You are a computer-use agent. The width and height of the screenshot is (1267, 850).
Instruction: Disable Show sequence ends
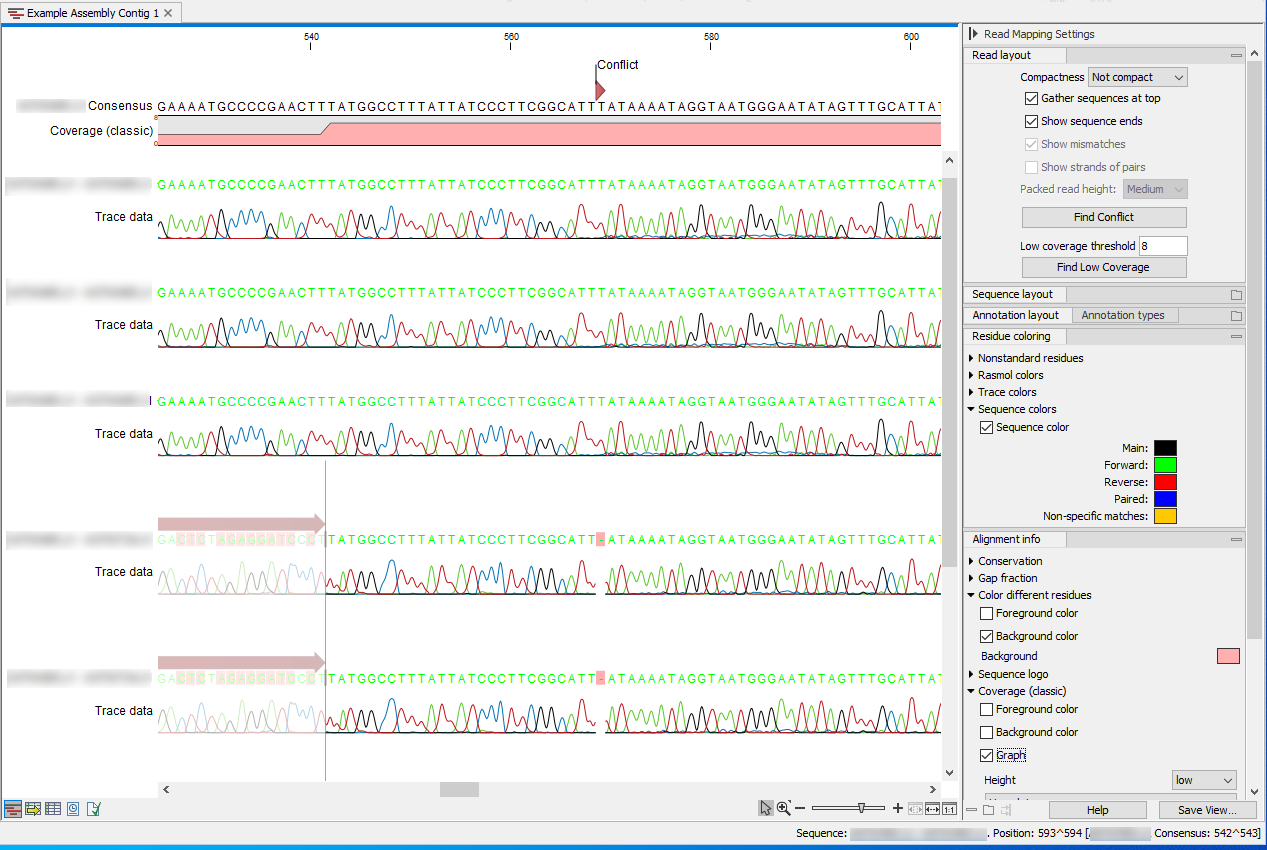tap(1031, 121)
